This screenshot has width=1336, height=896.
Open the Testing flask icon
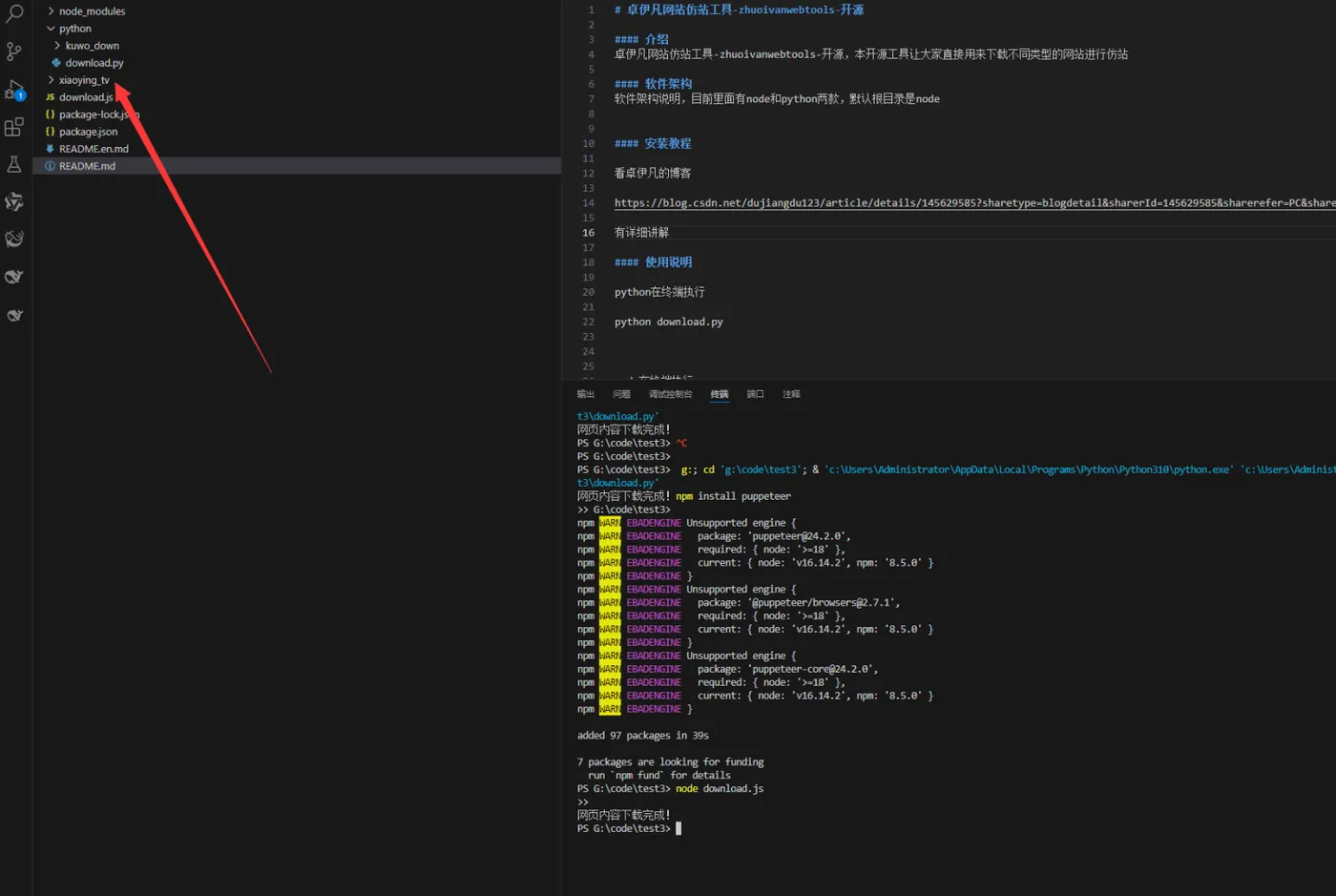coord(14,164)
